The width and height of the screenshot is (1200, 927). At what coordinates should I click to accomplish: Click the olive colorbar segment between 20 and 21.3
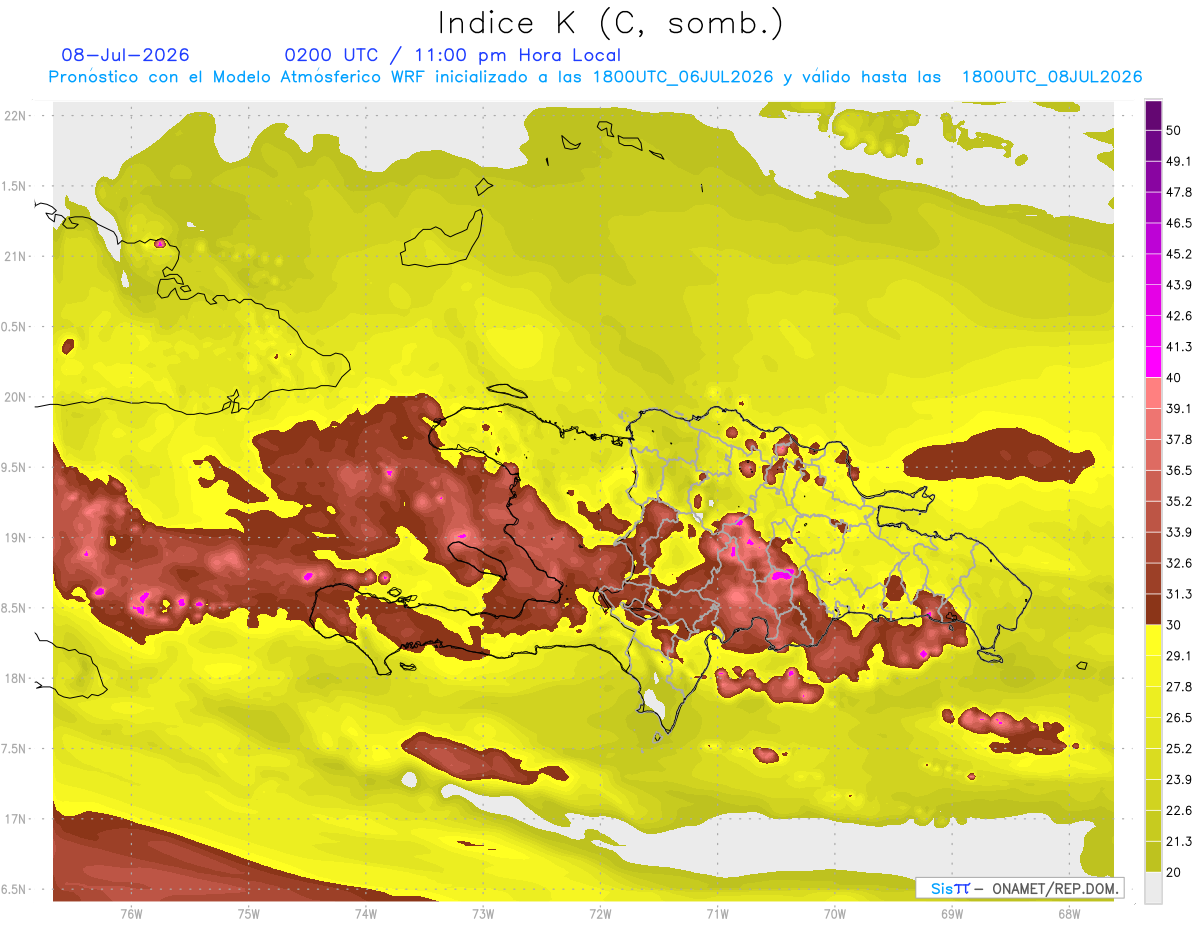(x=1153, y=857)
